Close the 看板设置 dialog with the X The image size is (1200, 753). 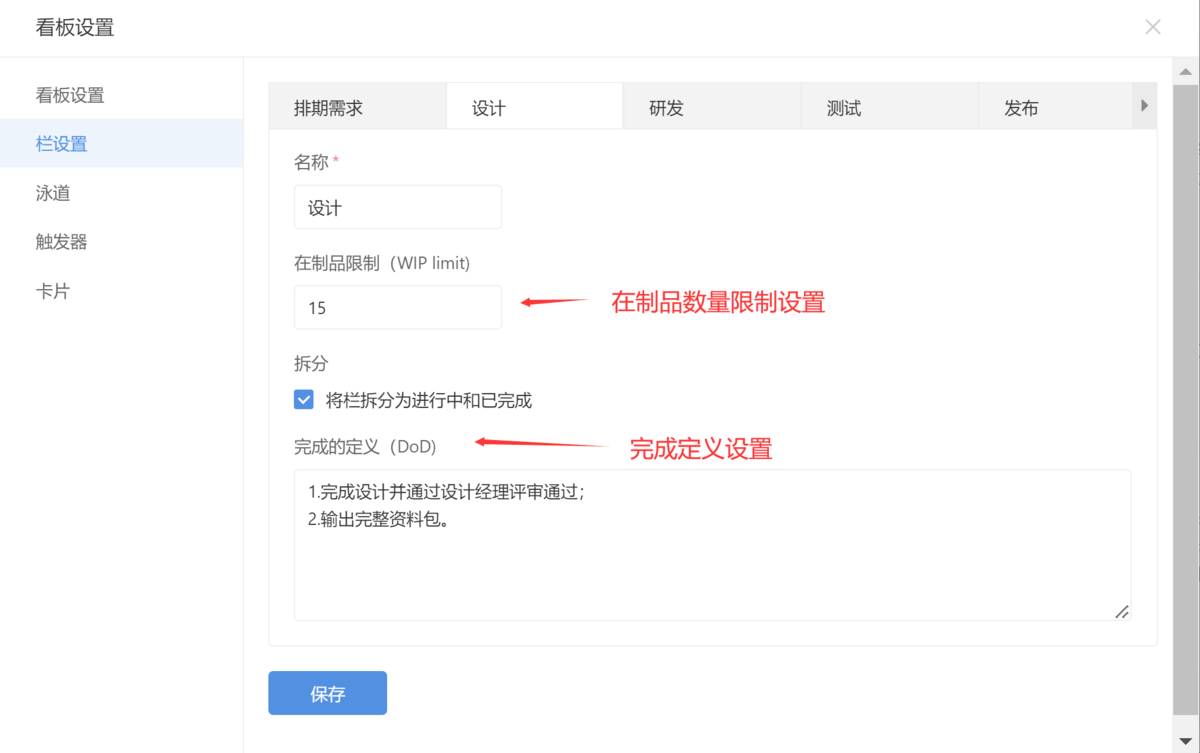click(x=1152, y=27)
